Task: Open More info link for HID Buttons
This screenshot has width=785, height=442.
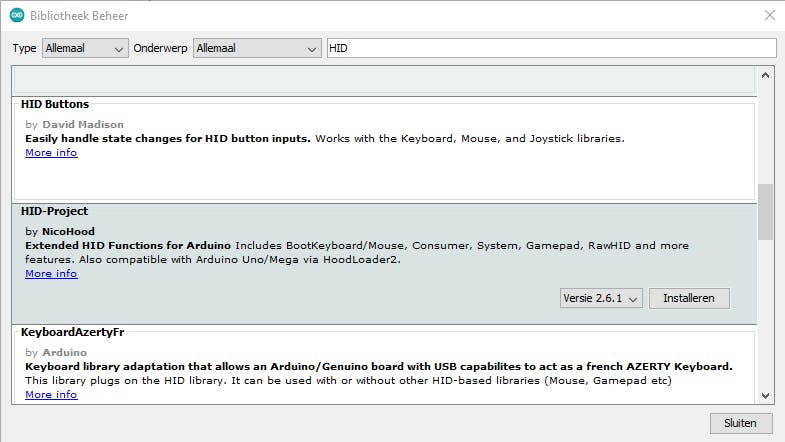Action: 51,153
